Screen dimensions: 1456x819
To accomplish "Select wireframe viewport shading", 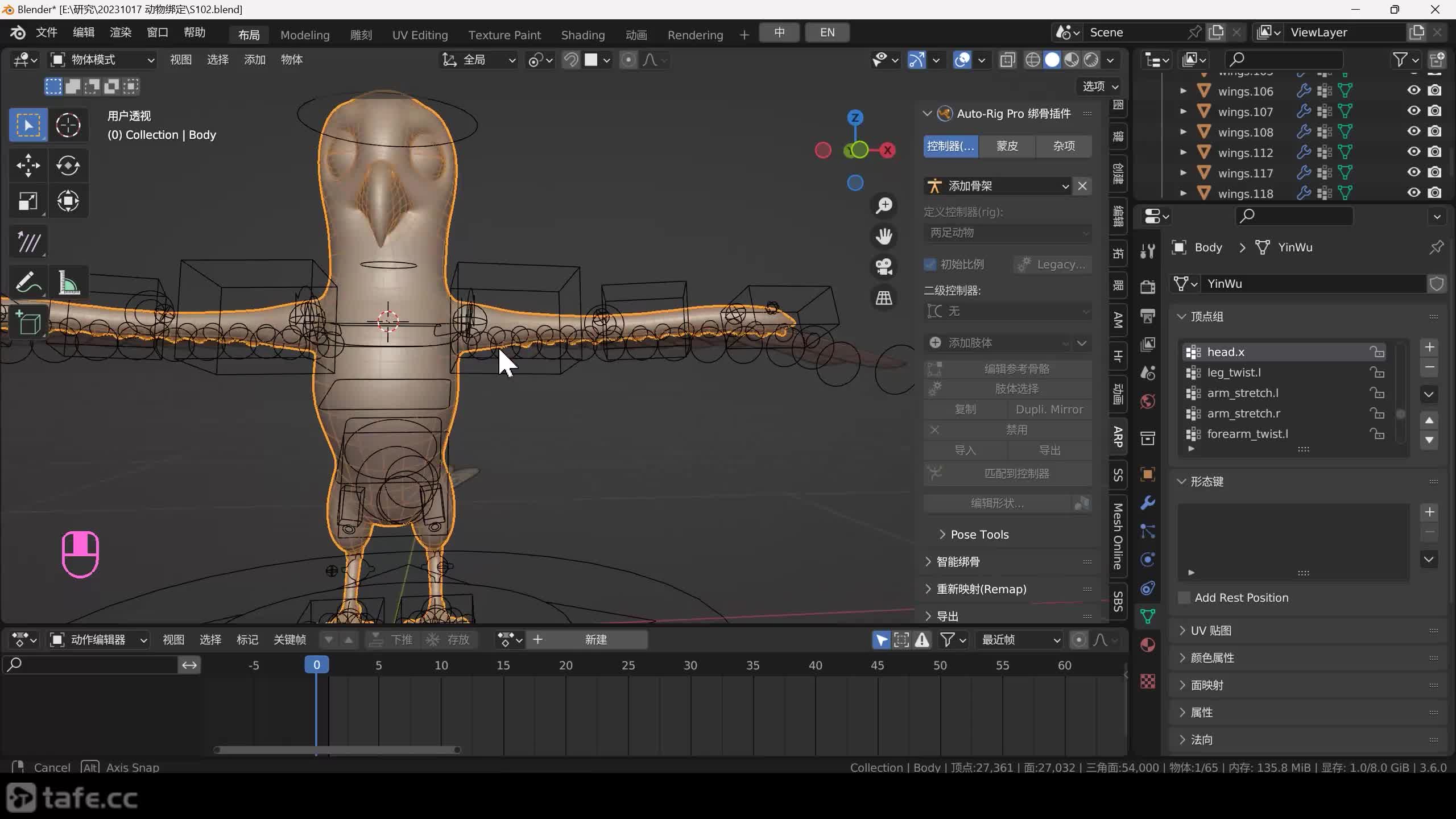I will pos(1033,60).
